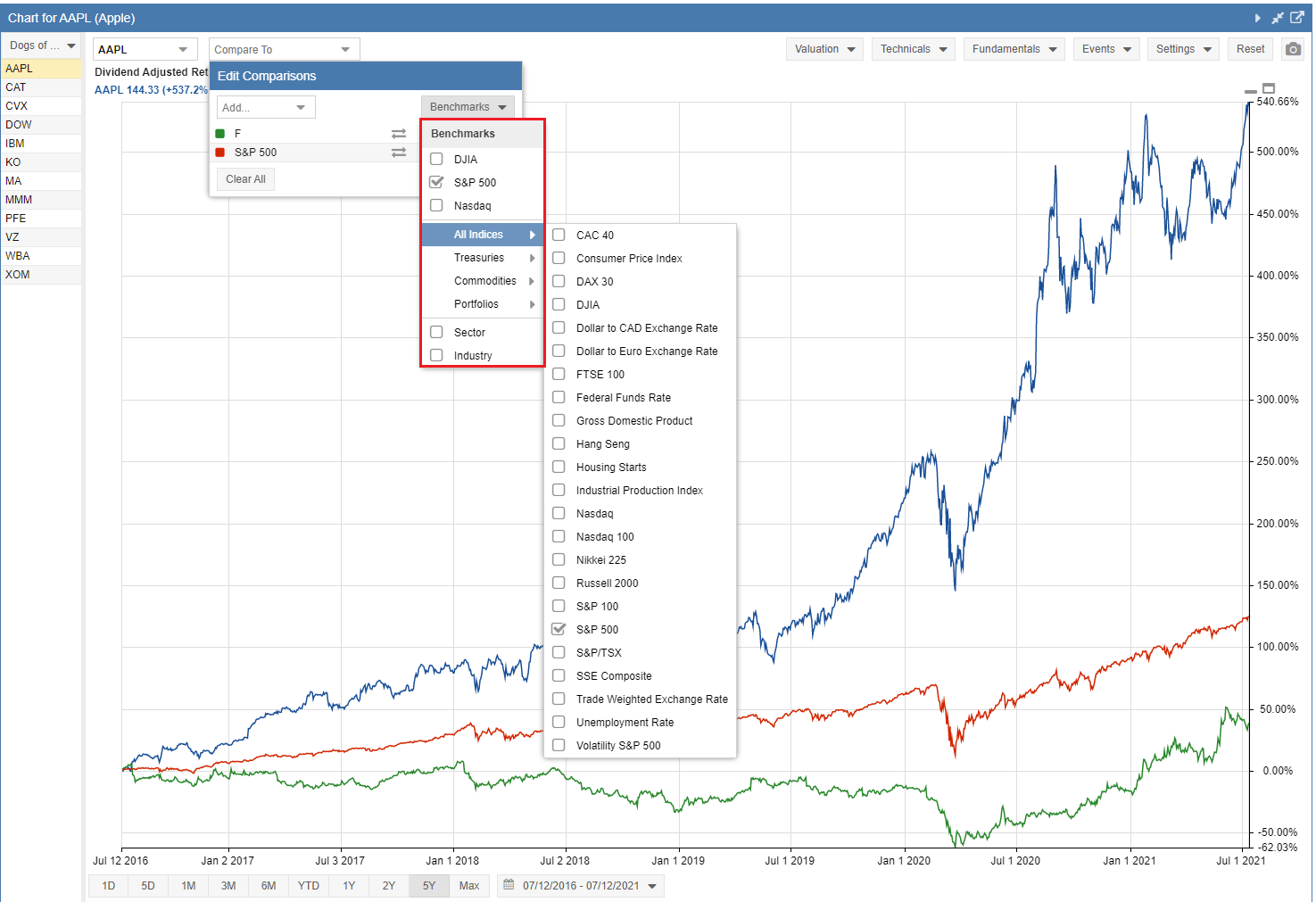The height and width of the screenshot is (902, 1316).
Task: Expand the Compare To dropdown
Action: pos(284,49)
